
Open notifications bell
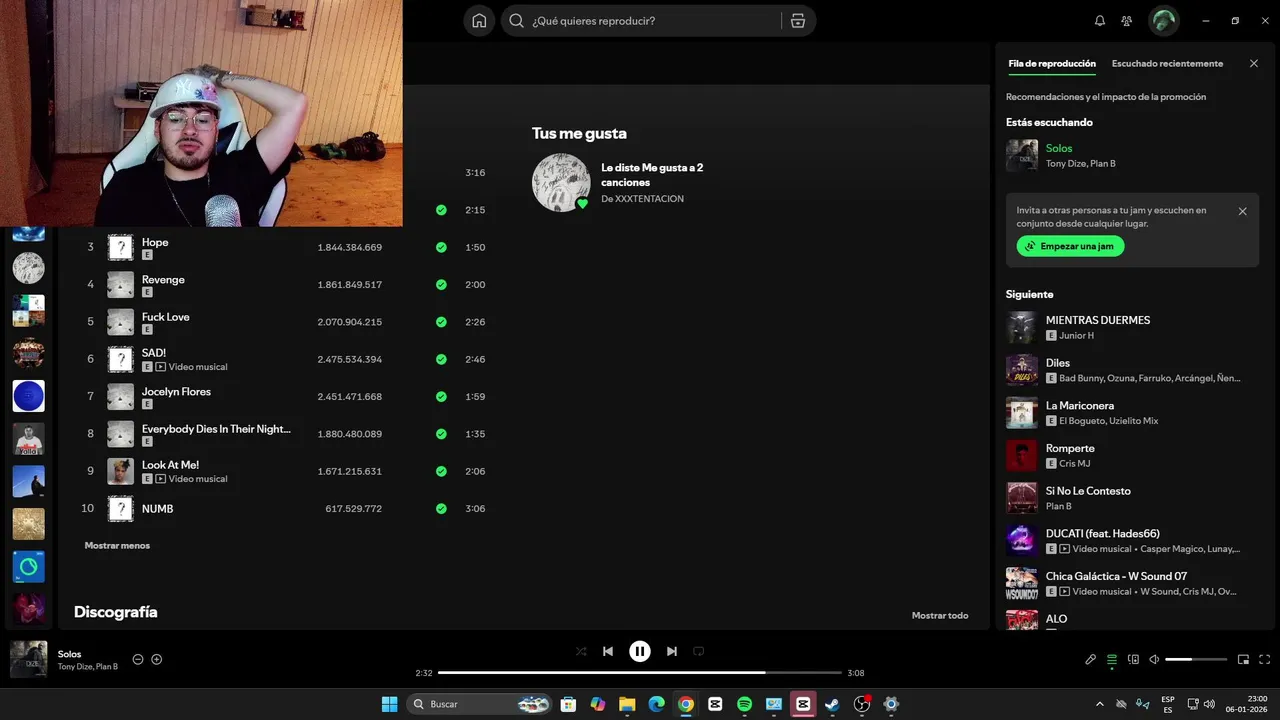pos(1100,21)
